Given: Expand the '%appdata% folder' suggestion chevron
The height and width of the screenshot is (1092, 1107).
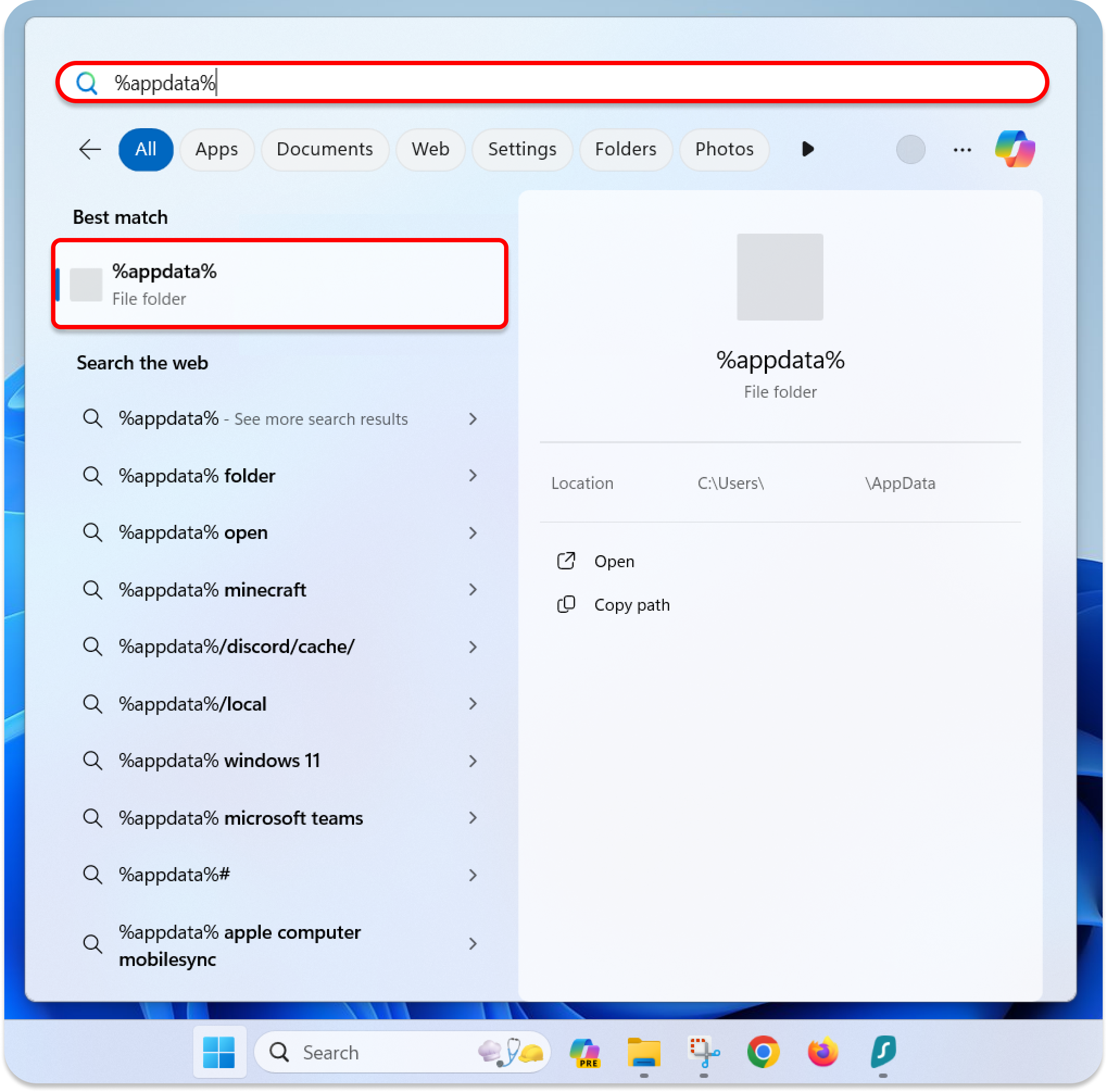Looking at the screenshot, I should click(473, 475).
